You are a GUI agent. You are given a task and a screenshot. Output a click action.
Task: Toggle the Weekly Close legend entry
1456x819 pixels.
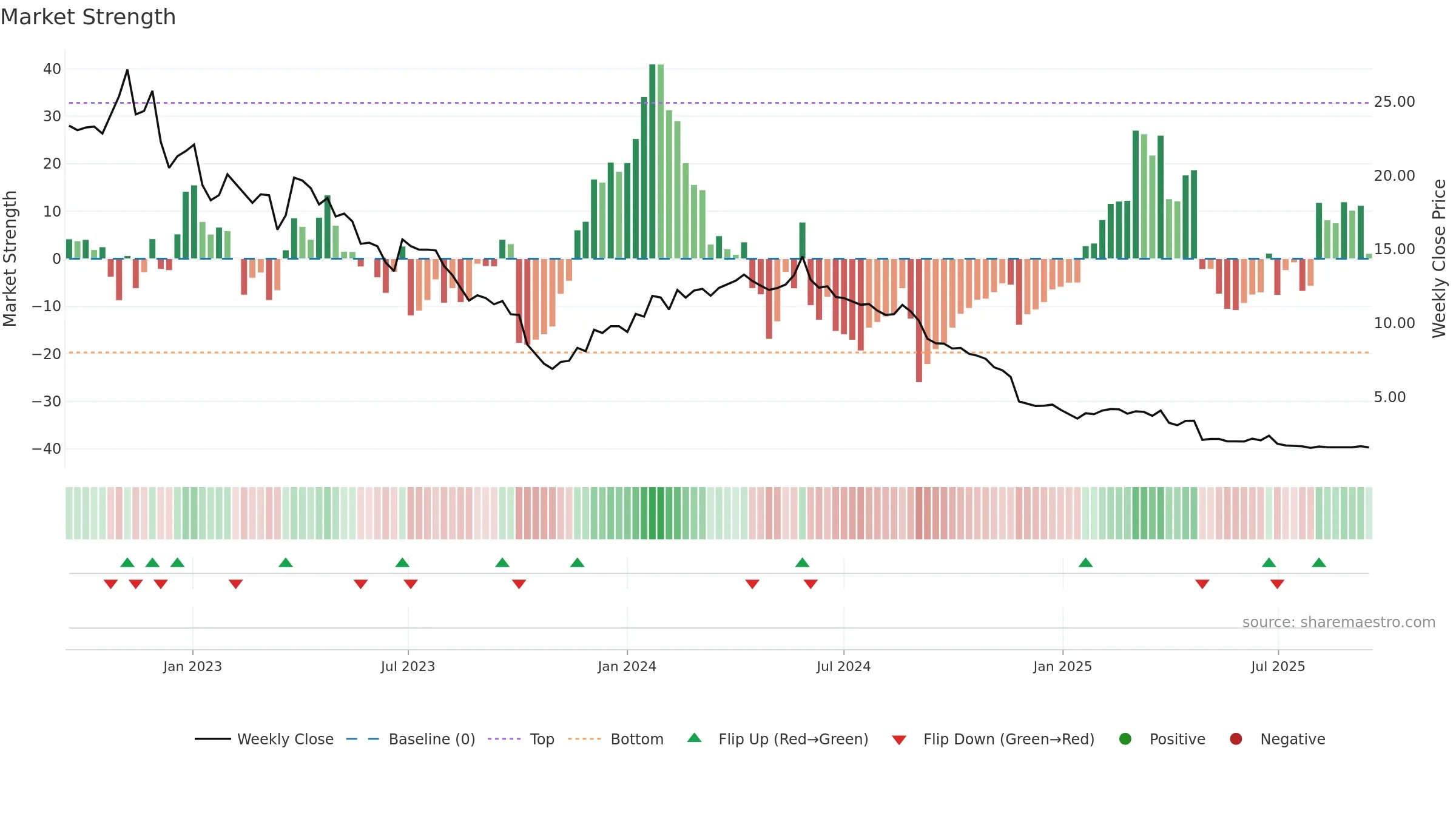point(265,739)
